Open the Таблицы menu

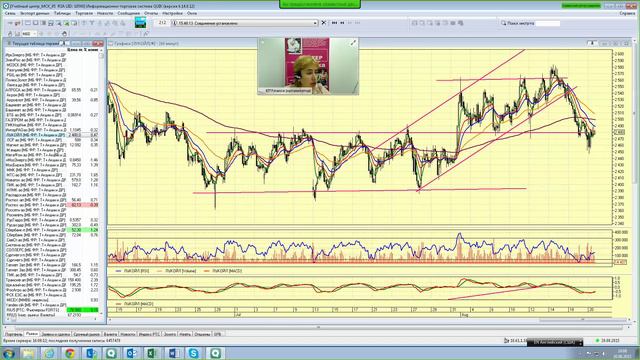point(62,13)
